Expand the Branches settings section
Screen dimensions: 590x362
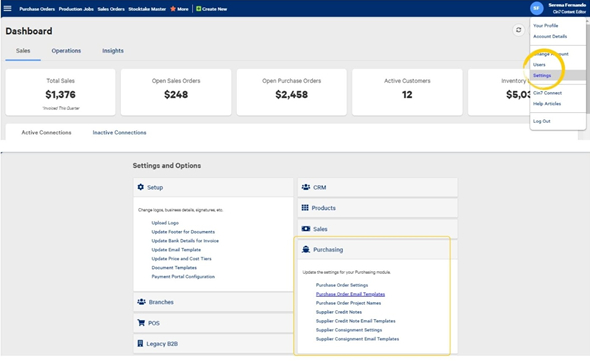tap(213, 302)
